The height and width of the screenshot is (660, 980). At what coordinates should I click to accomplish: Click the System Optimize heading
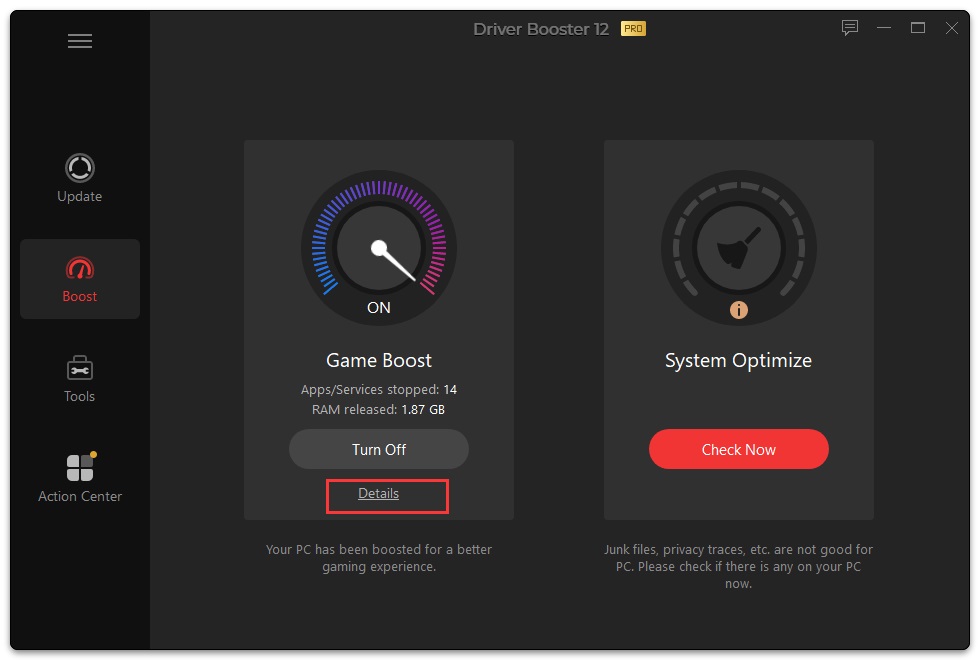pos(739,361)
